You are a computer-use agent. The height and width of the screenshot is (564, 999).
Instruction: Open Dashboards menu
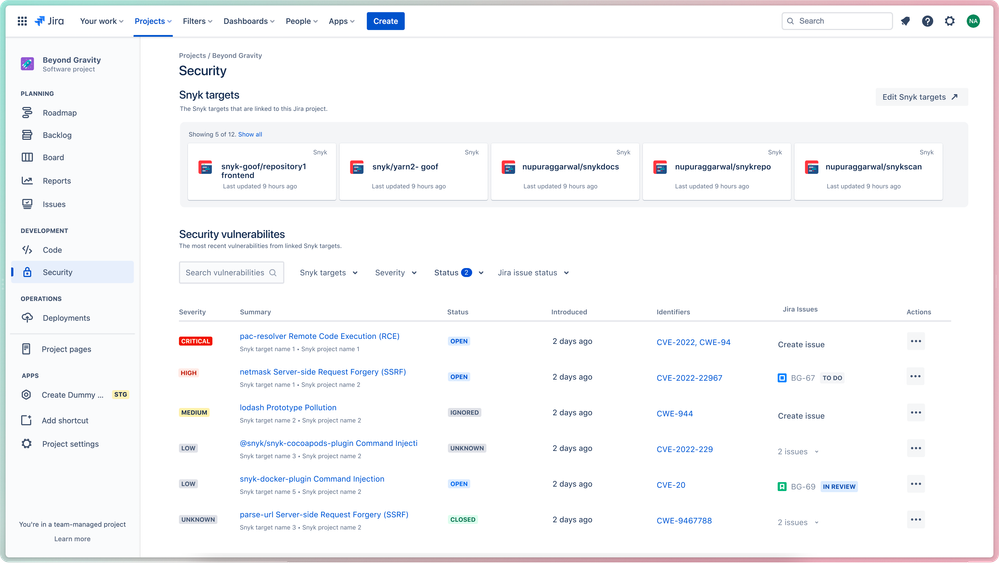[248, 21]
